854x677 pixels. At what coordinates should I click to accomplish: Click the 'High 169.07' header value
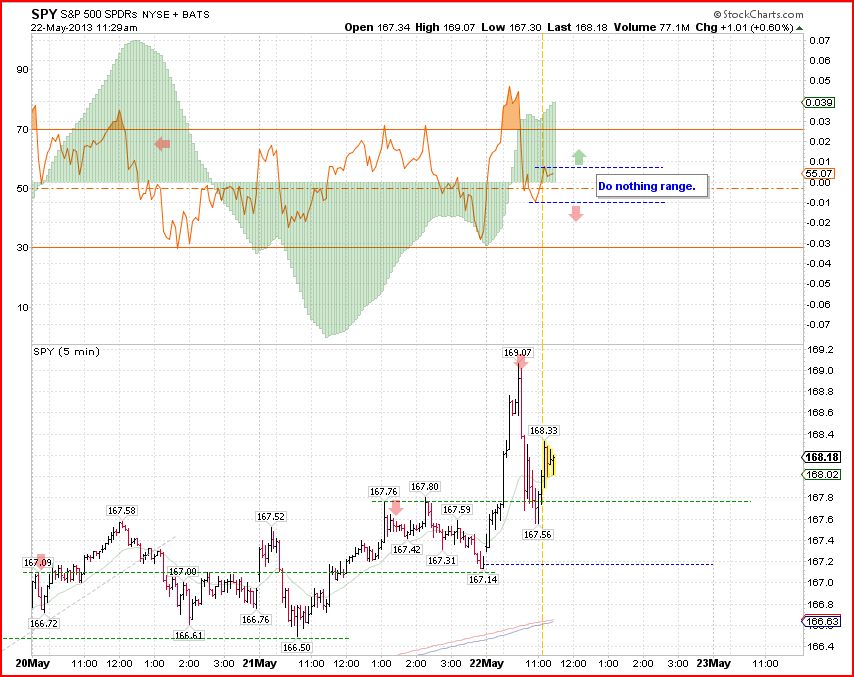[x=445, y=27]
